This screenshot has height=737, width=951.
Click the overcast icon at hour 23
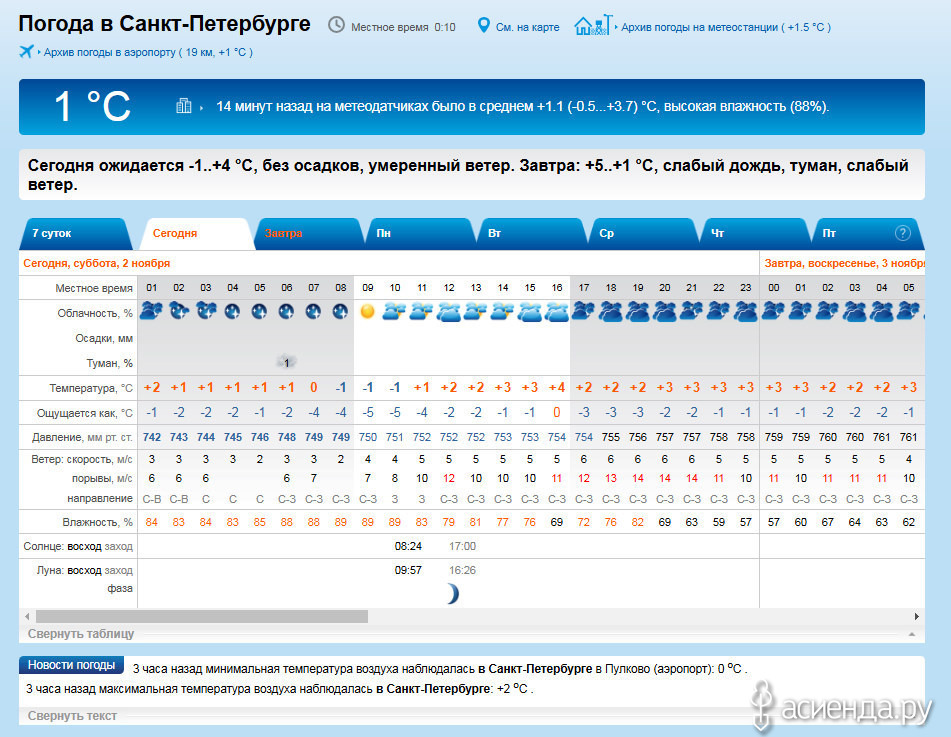[745, 312]
